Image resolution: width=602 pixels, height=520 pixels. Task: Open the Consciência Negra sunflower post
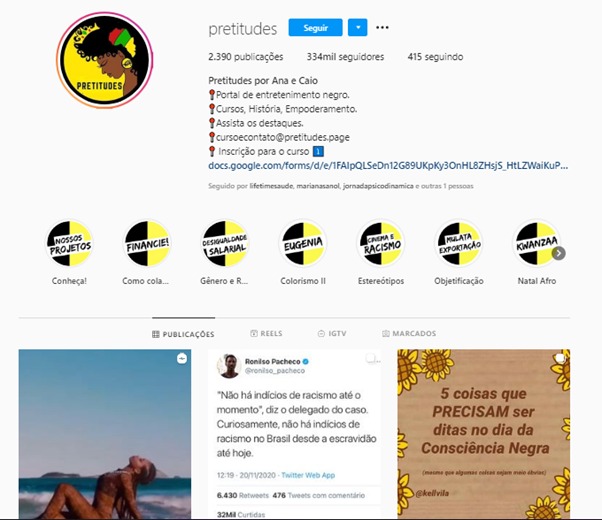pyautogui.click(x=484, y=434)
